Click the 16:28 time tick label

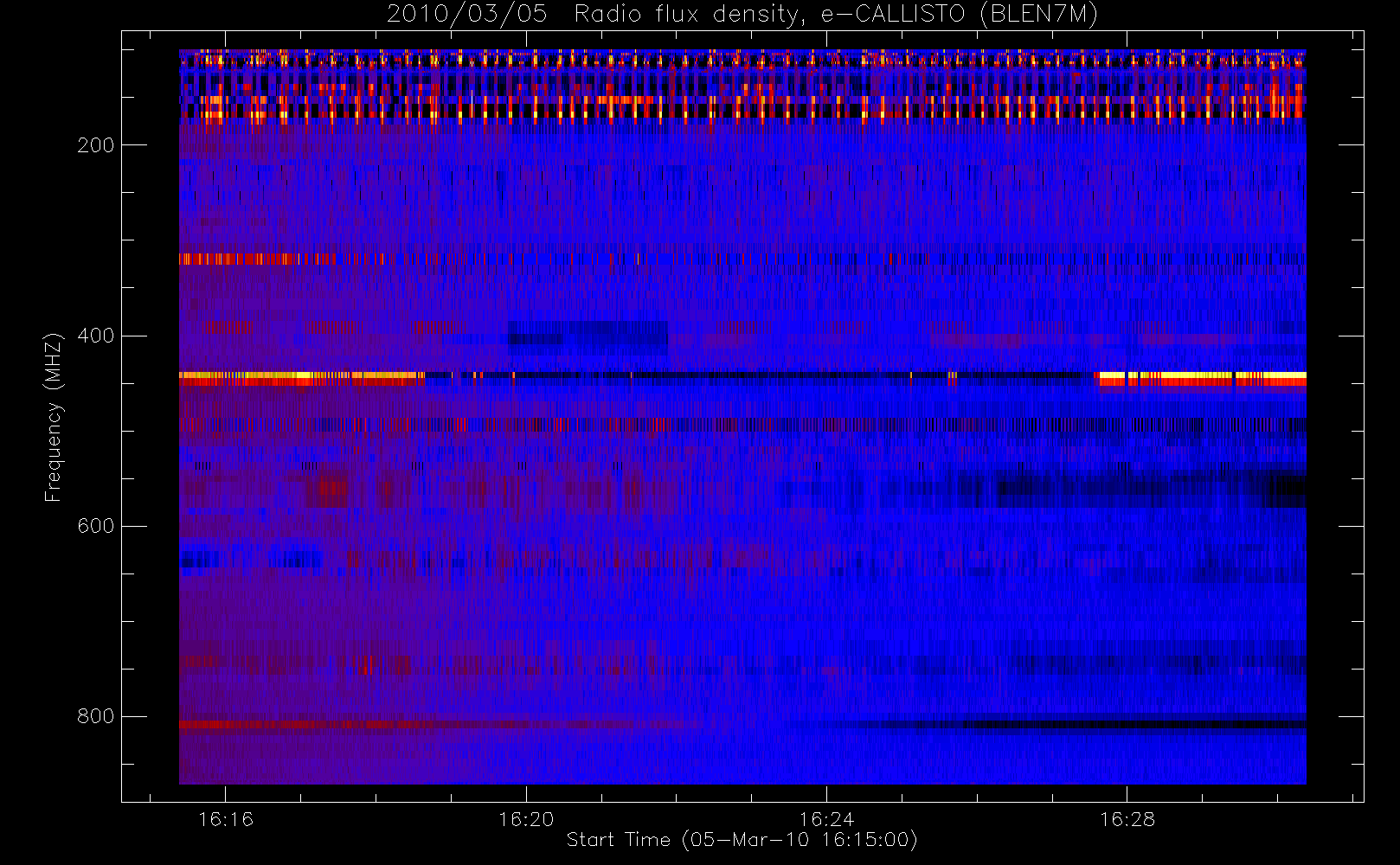point(1127,819)
